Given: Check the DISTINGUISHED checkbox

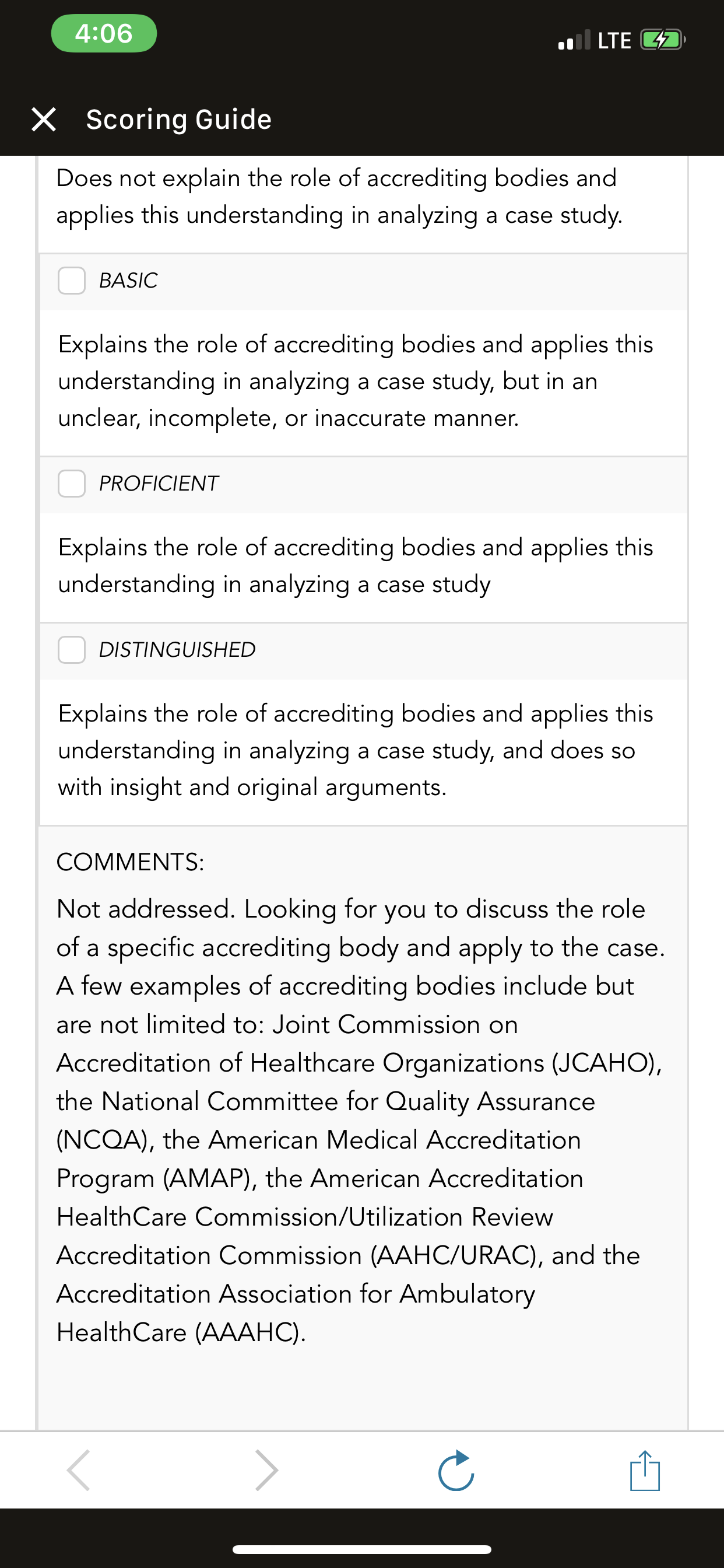Looking at the screenshot, I should click(x=72, y=649).
